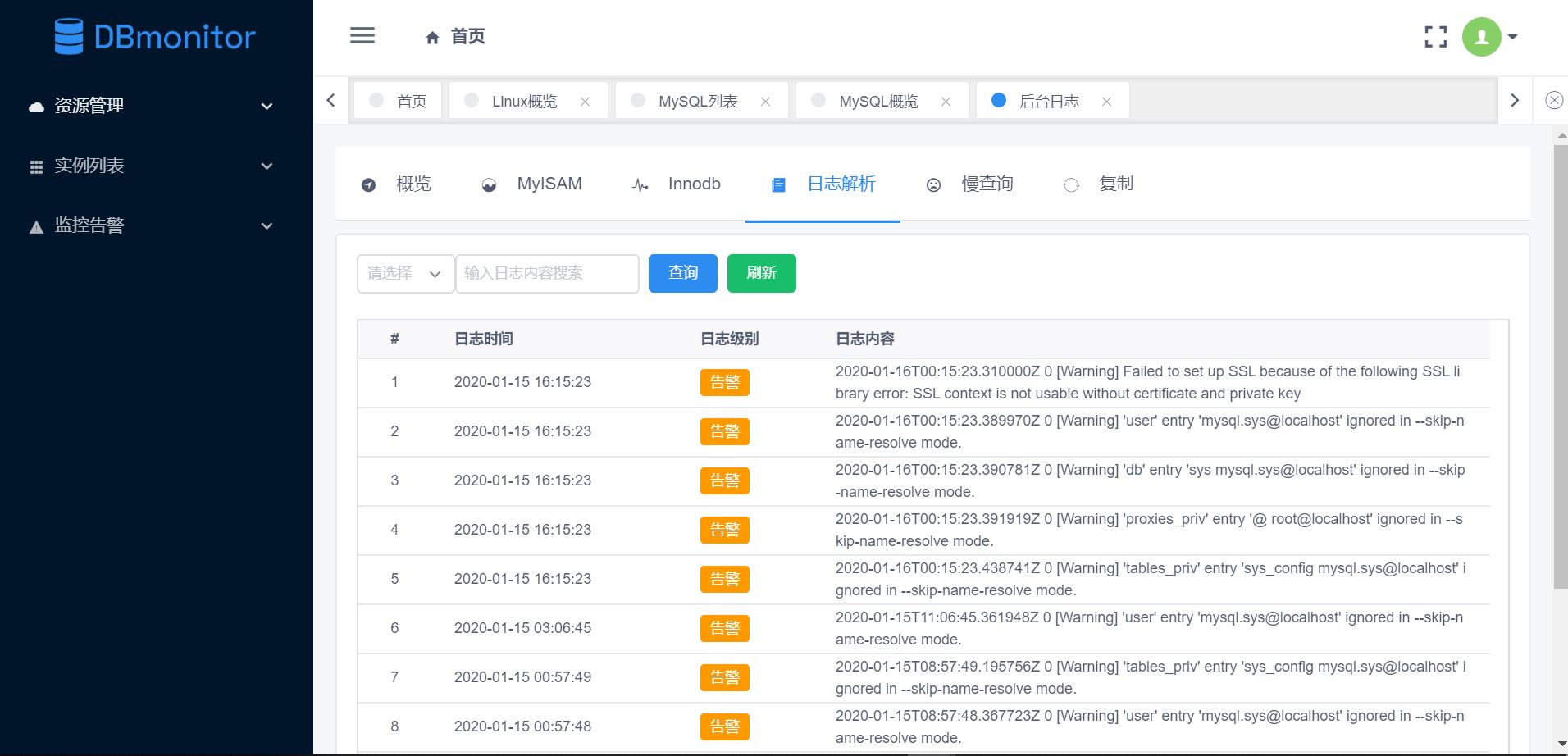Click the green 刷新 button
Image resolution: width=1568 pixels, height=756 pixels.
pos(762,273)
